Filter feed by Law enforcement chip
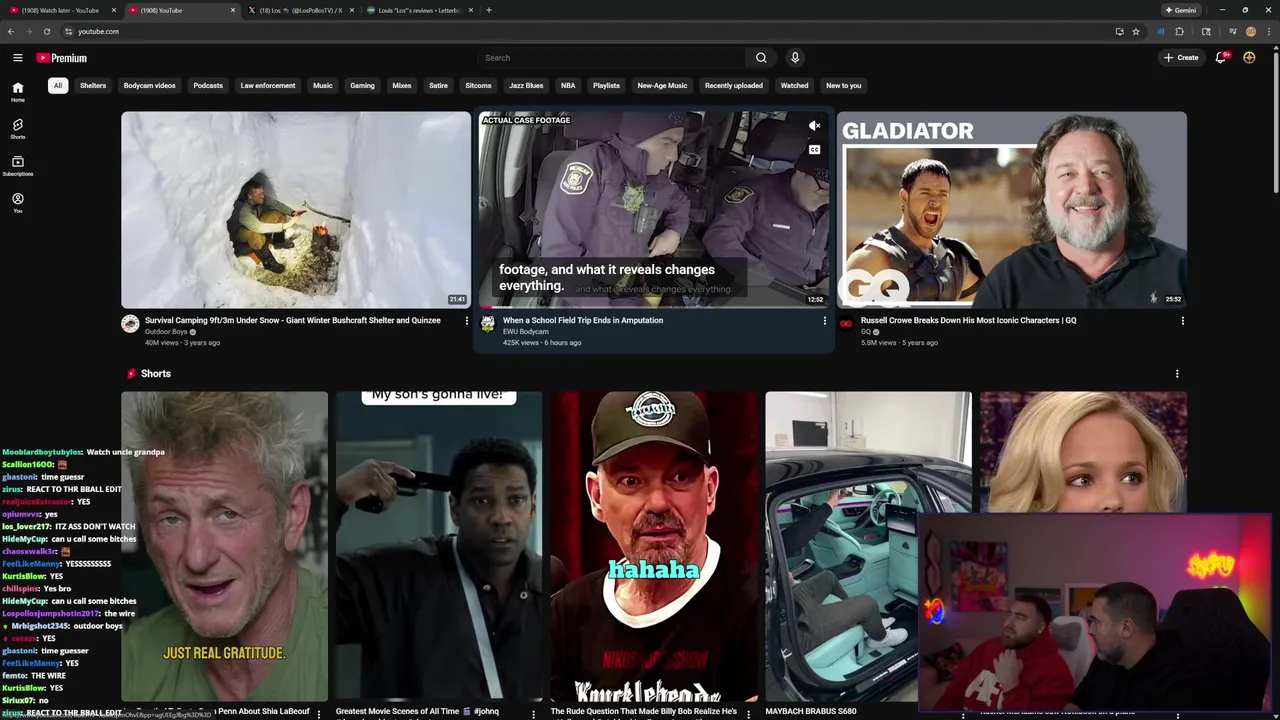This screenshot has width=1280, height=720. [268, 85]
